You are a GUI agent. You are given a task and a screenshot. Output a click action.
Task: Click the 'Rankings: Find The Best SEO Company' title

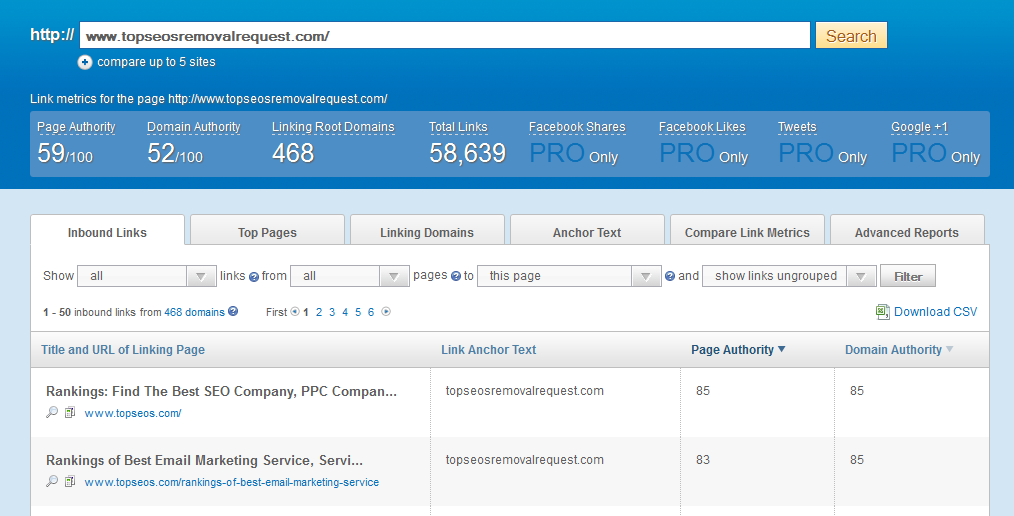point(221,391)
